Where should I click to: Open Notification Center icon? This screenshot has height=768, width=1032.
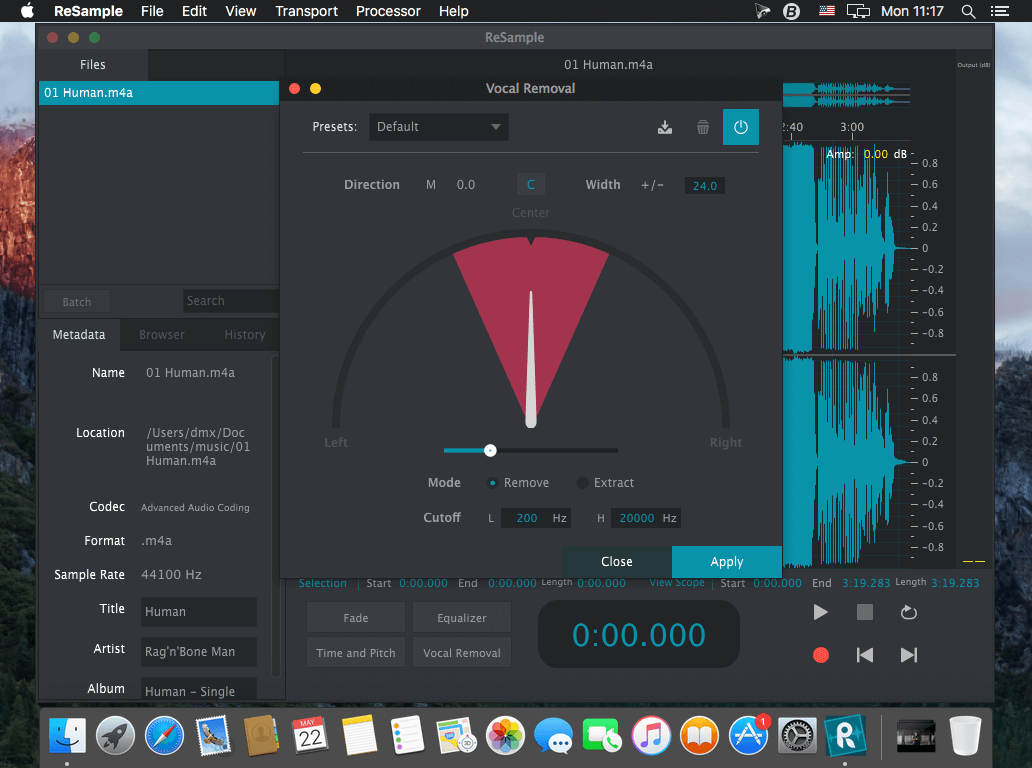(x=1000, y=11)
